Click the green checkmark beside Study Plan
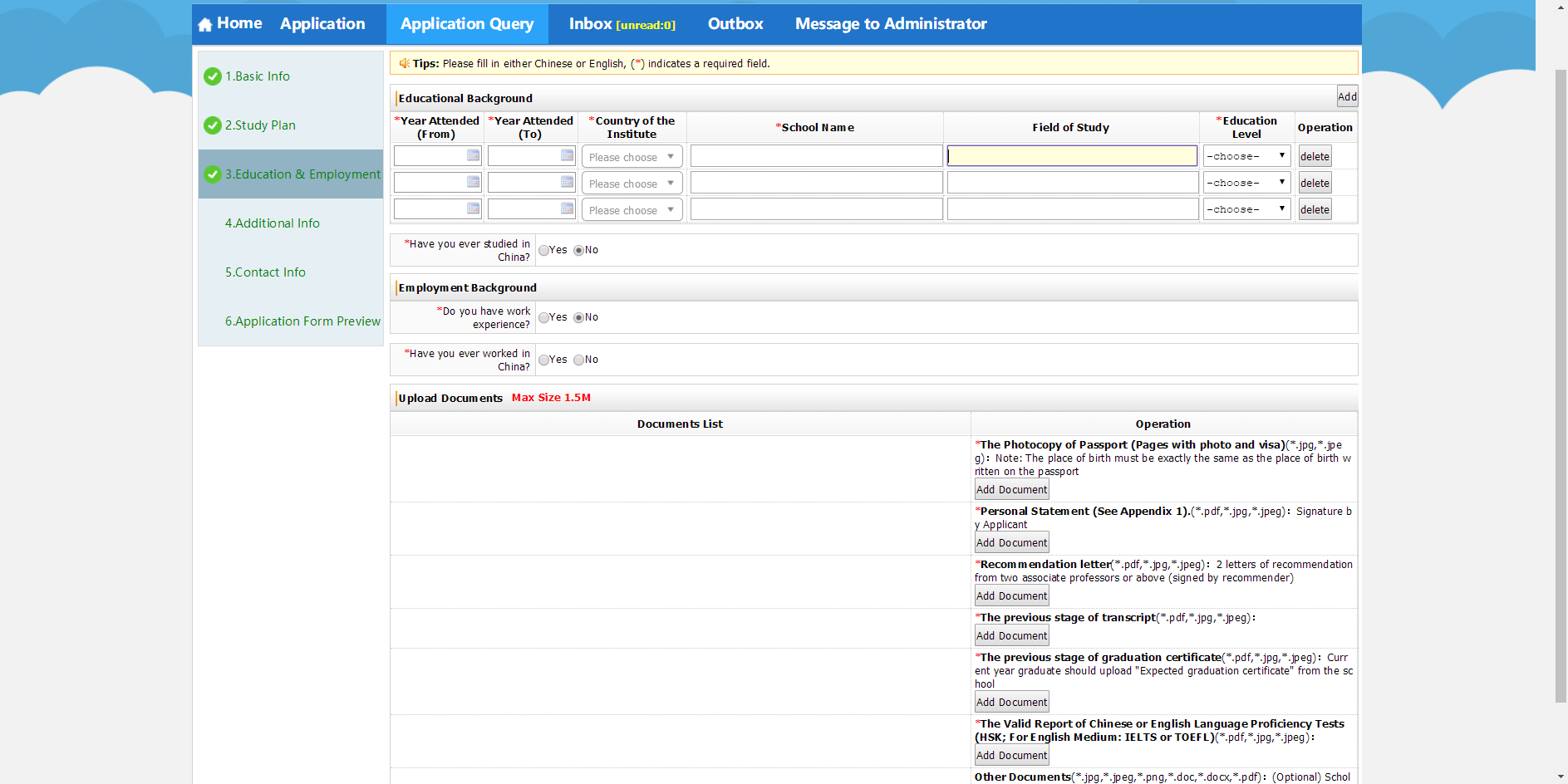This screenshot has height=784, width=1568. pos(213,125)
